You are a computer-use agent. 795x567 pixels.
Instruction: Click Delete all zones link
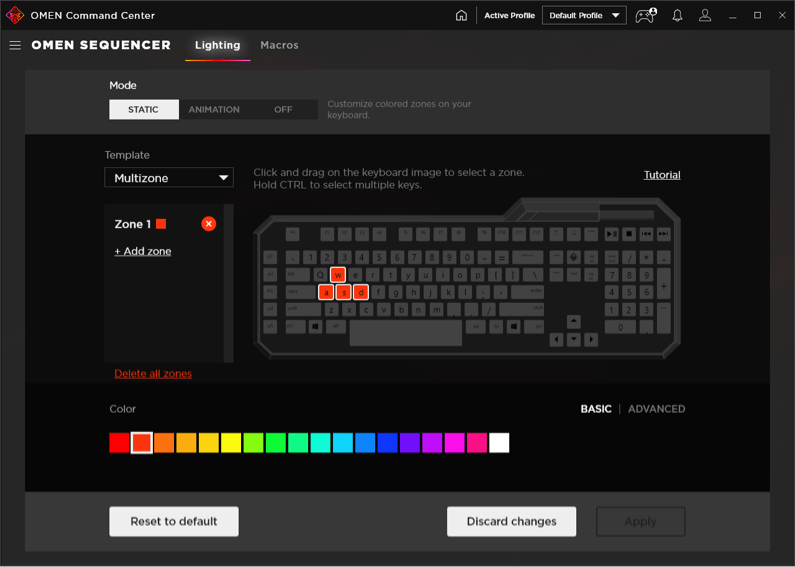click(153, 374)
